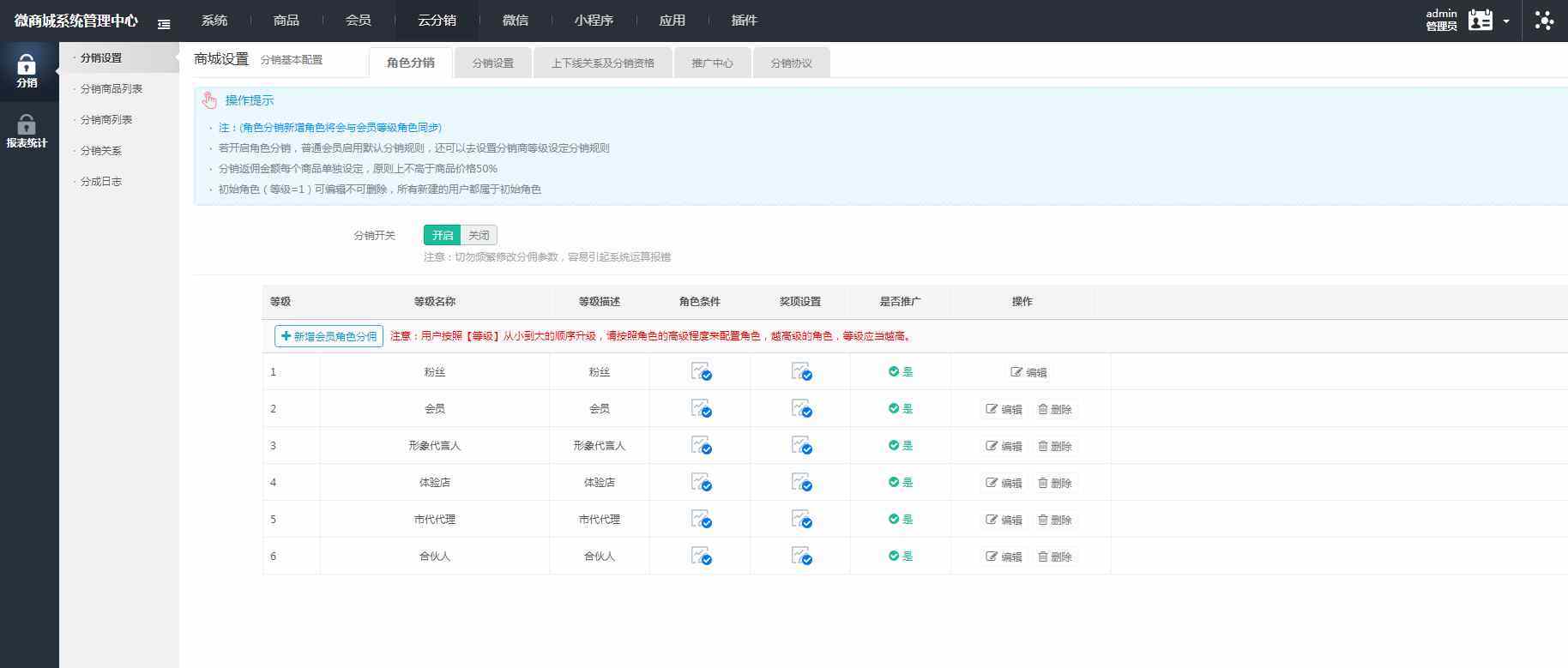The width and height of the screenshot is (1568, 668).
Task: Open 角色条件 icon for 形象代言人 row
Action: 701,445
